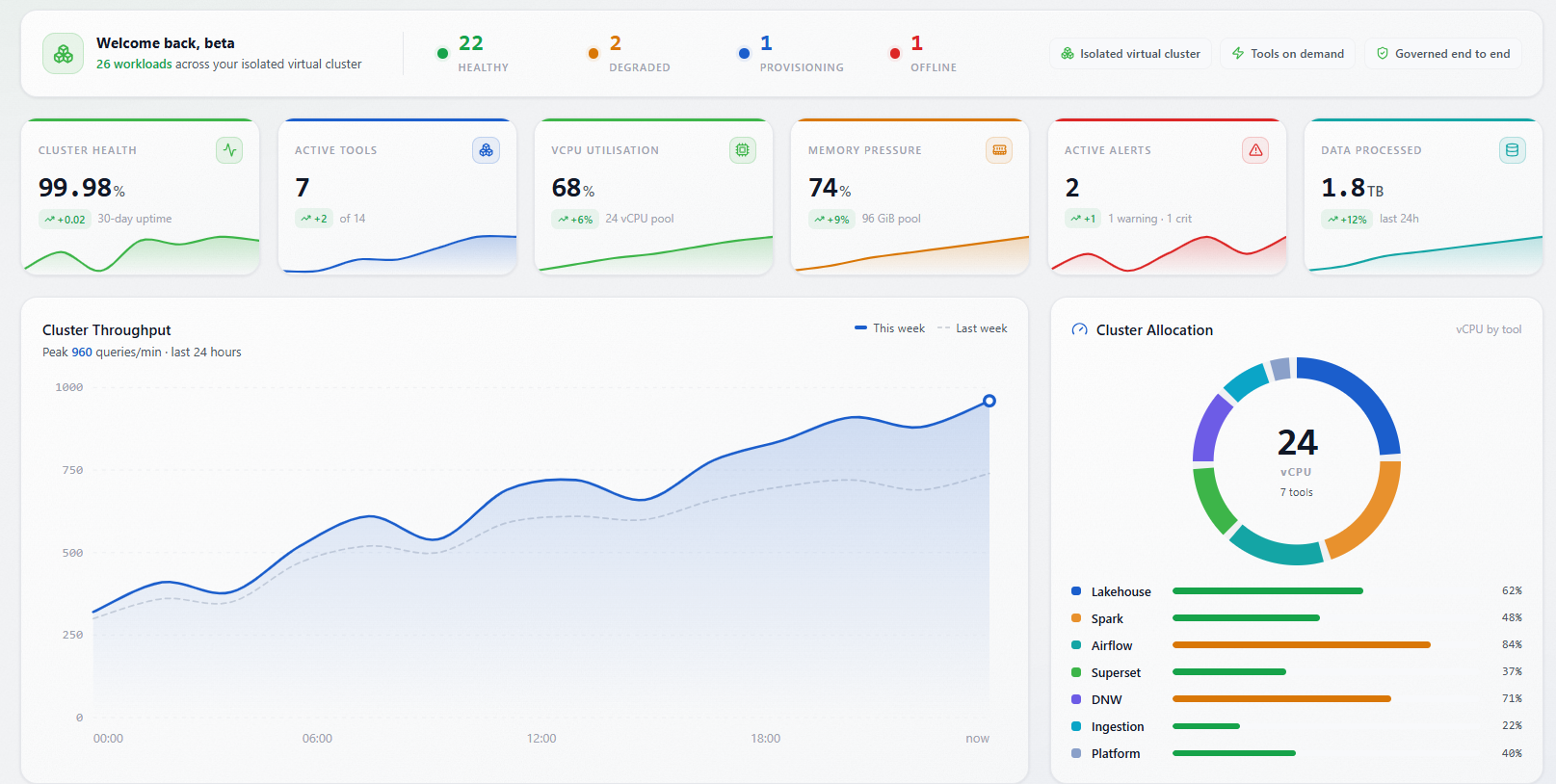Click the 99.98% cluster health value
Screen dimensions: 1556x784
82,188
